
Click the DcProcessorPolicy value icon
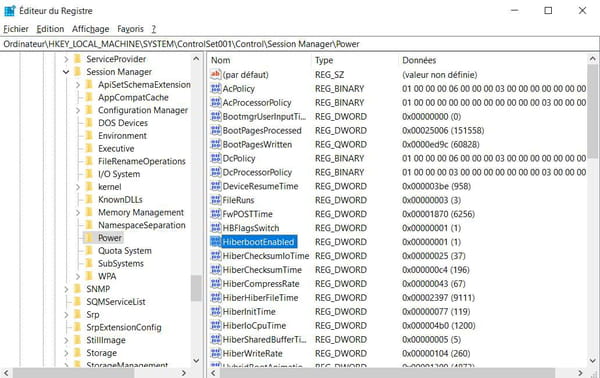tap(216, 172)
